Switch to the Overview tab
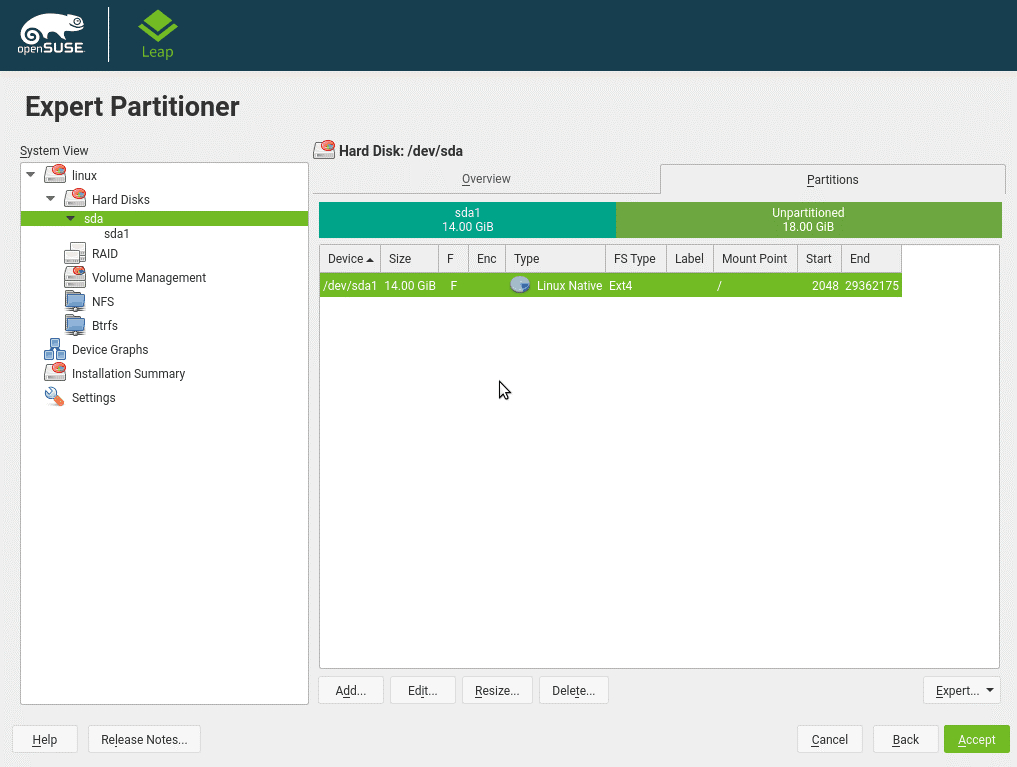The width and height of the screenshot is (1017, 767). (x=486, y=179)
